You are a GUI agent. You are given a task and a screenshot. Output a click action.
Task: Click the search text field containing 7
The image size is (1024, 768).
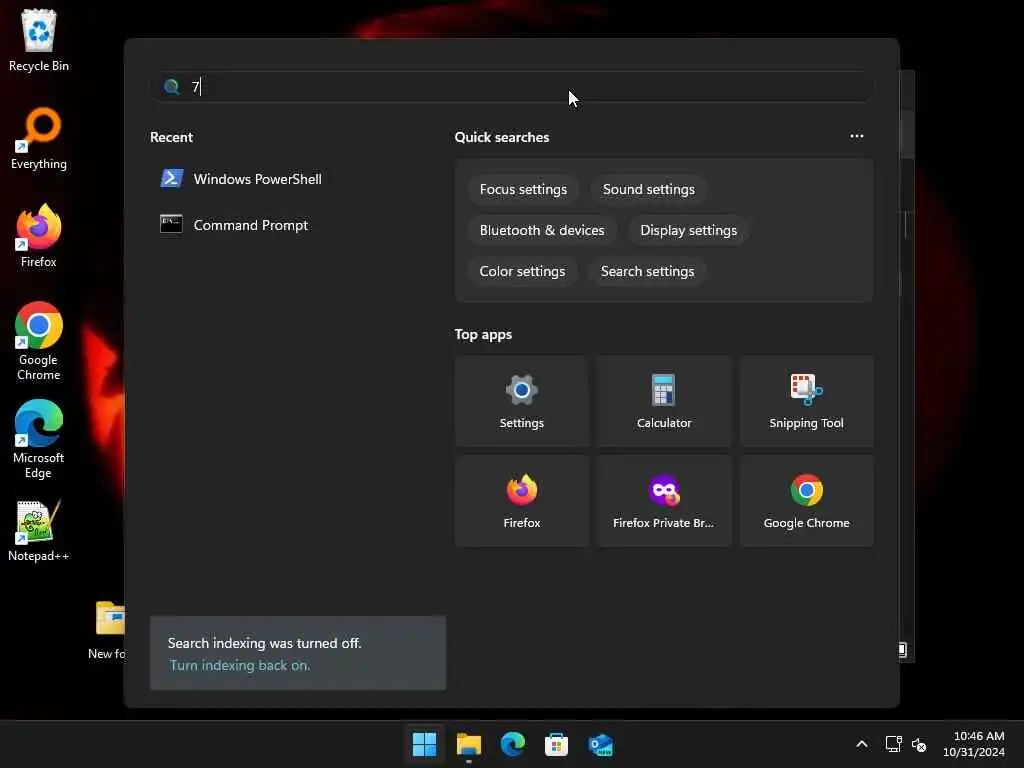(512, 87)
